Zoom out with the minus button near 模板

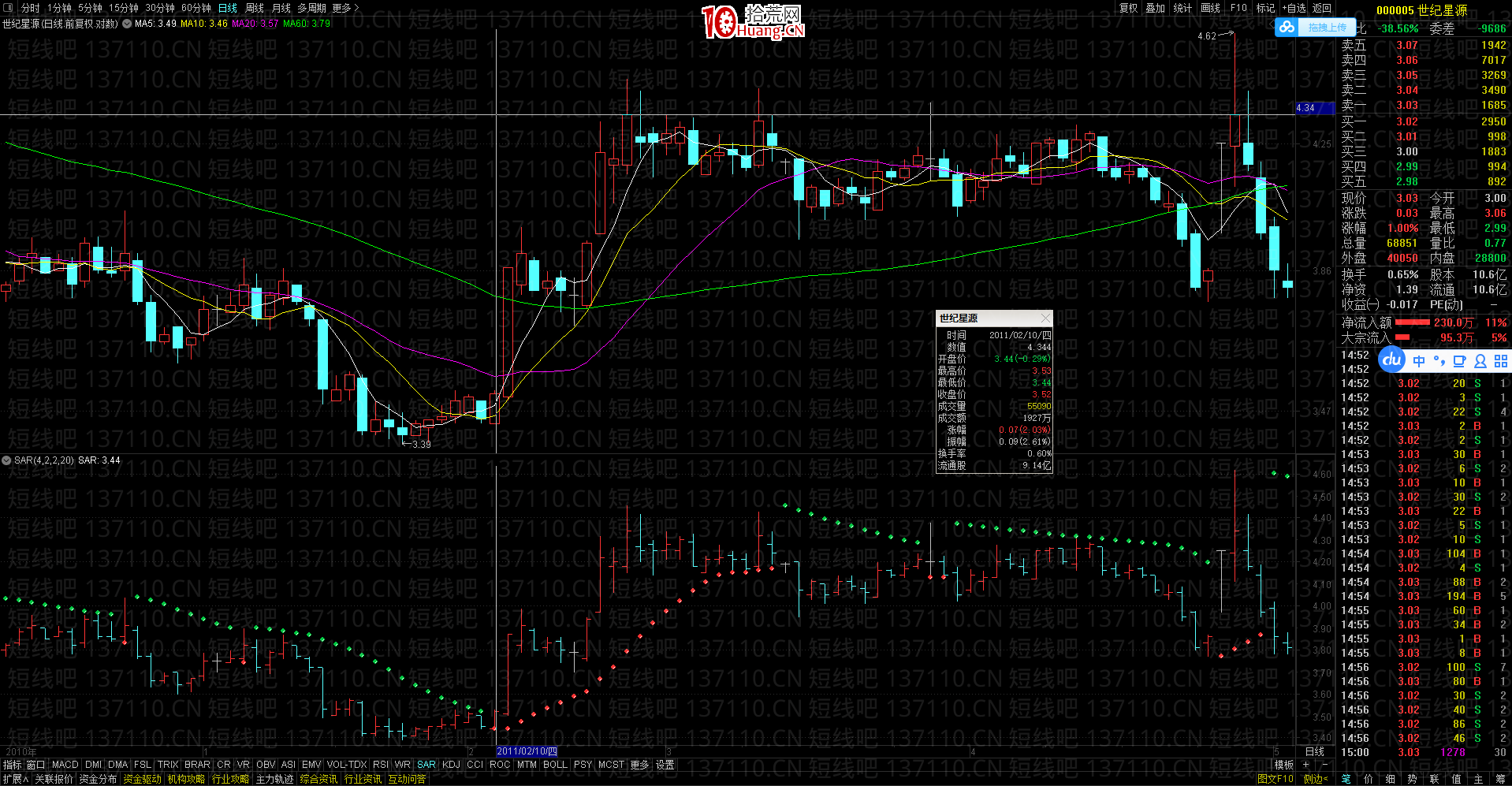coord(1324,765)
